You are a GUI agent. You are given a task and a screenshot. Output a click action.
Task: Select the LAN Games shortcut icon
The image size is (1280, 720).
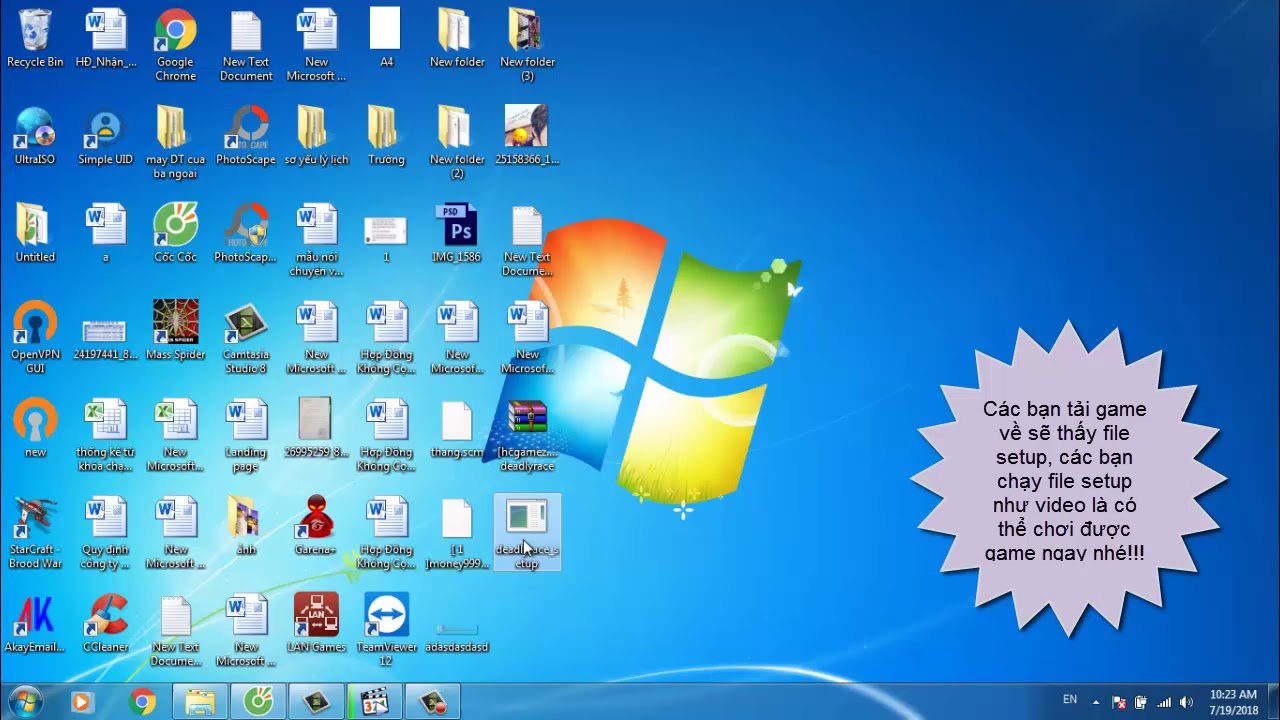point(316,623)
